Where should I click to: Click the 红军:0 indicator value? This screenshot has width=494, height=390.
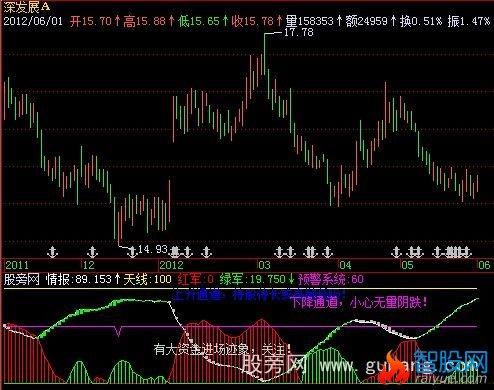click(196, 279)
